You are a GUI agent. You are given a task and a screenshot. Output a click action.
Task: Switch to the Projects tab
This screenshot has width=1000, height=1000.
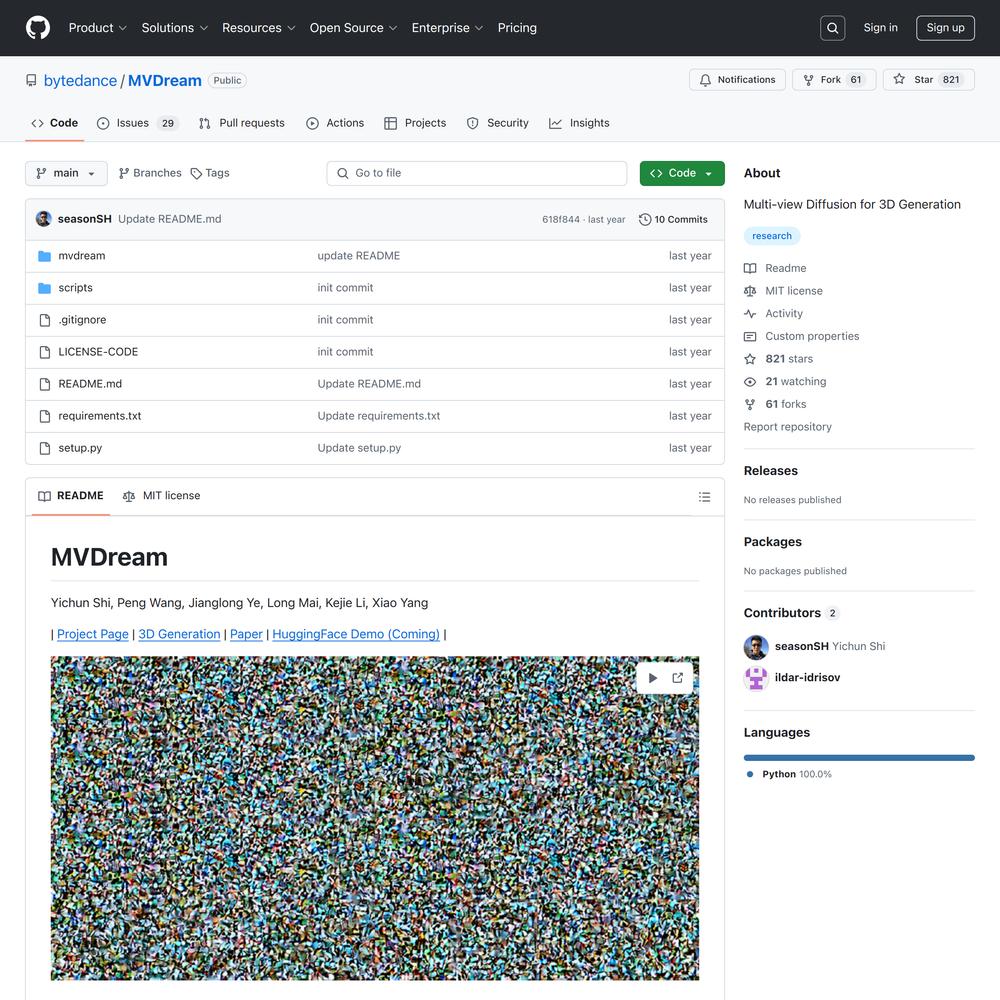(x=415, y=123)
